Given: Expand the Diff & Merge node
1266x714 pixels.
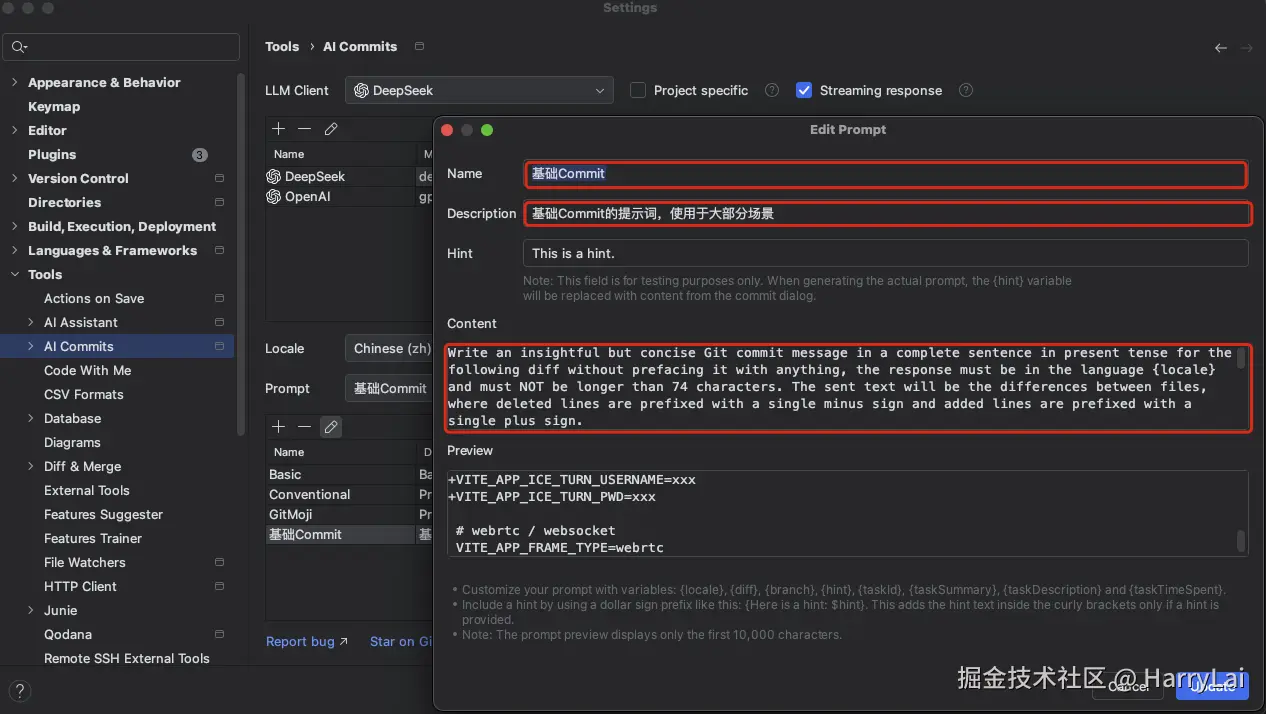Looking at the screenshot, I should click(31, 466).
